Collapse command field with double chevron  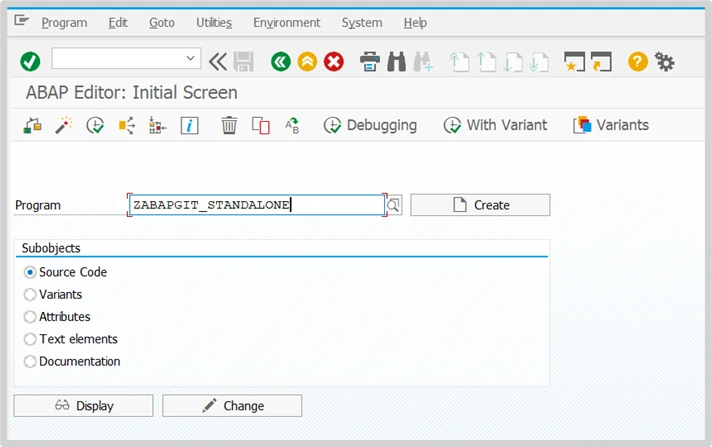click(x=218, y=62)
